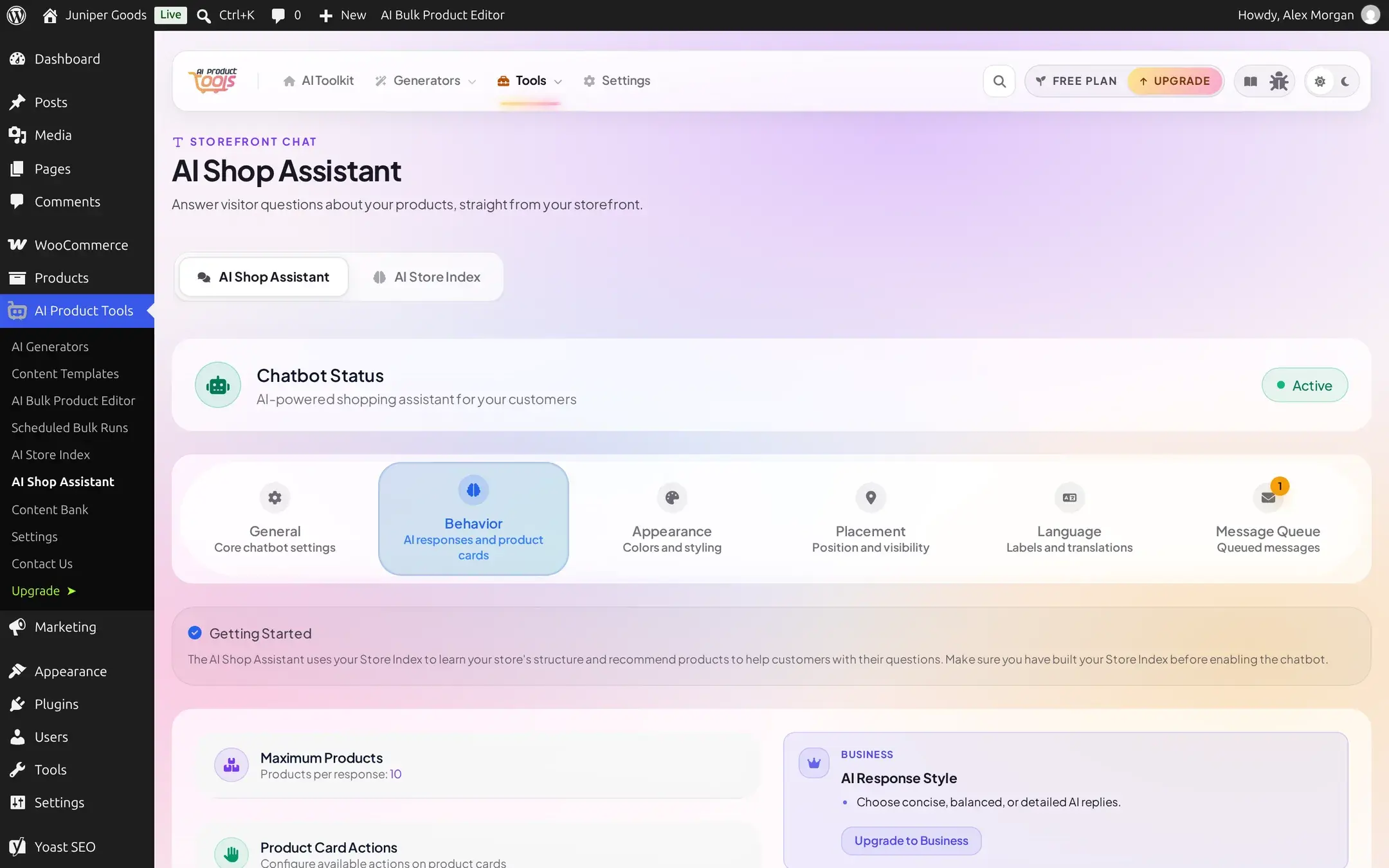Open the Yoast SEO sidebar menu

pos(77,847)
